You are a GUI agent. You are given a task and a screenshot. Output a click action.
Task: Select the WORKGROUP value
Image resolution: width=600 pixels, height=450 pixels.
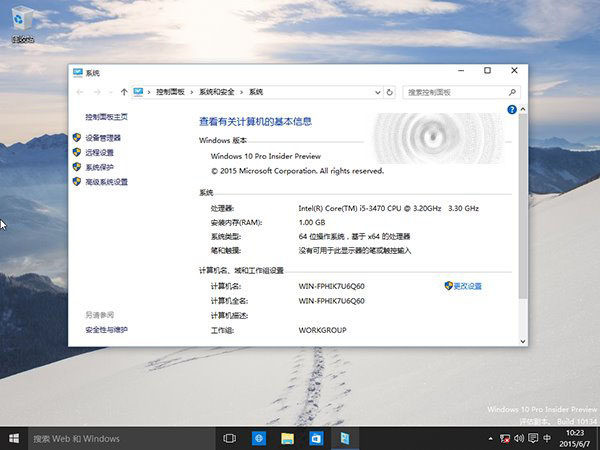pyautogui.click(x=322, y=330)
